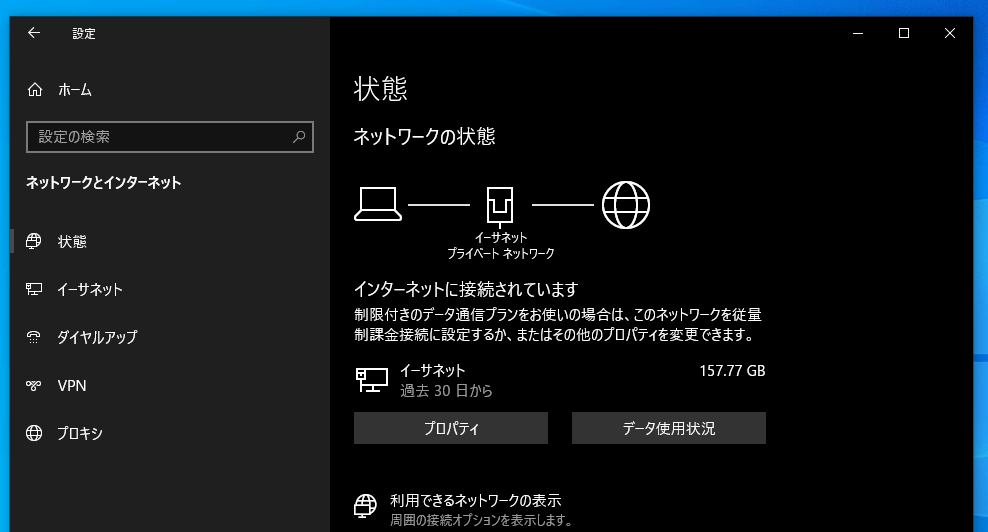Click the 設定 window title

pos(84,33)
